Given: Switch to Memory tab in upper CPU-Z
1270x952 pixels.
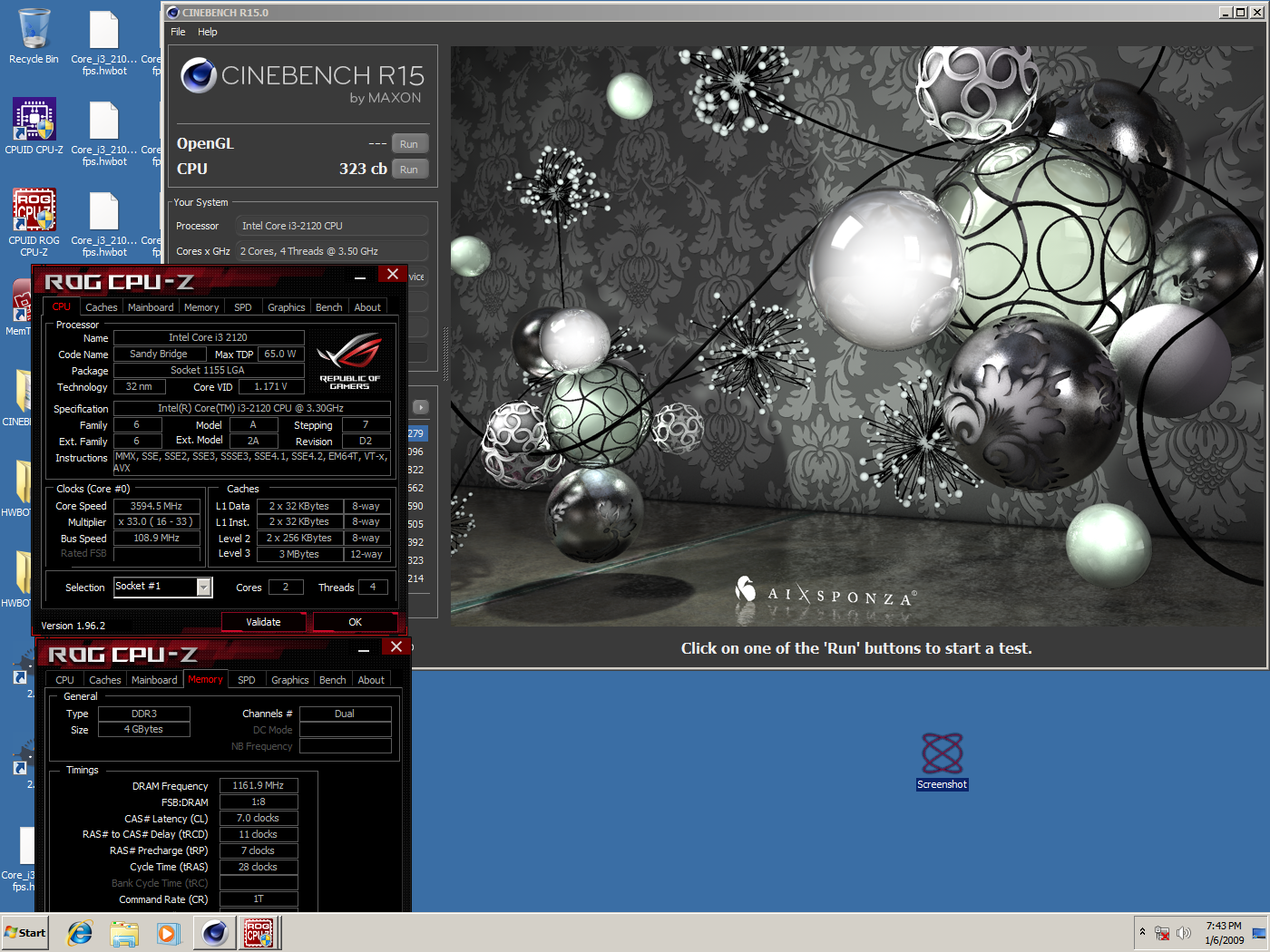Looking at the screenshot, I should (x=201, y=307).
